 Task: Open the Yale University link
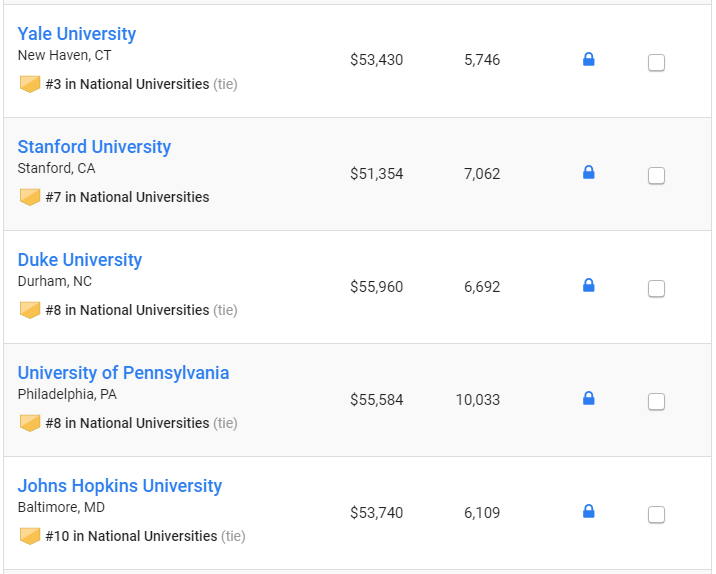[77, 34]
